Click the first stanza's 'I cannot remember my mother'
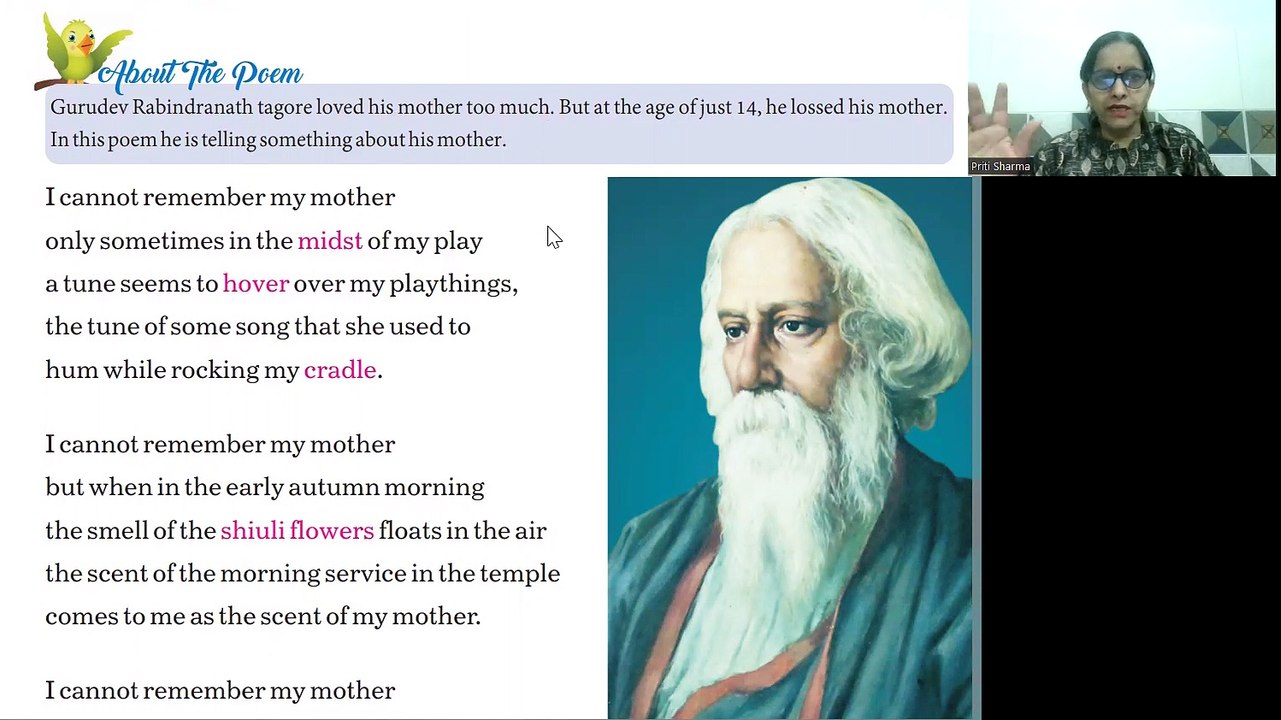 [x=220, y=198]
